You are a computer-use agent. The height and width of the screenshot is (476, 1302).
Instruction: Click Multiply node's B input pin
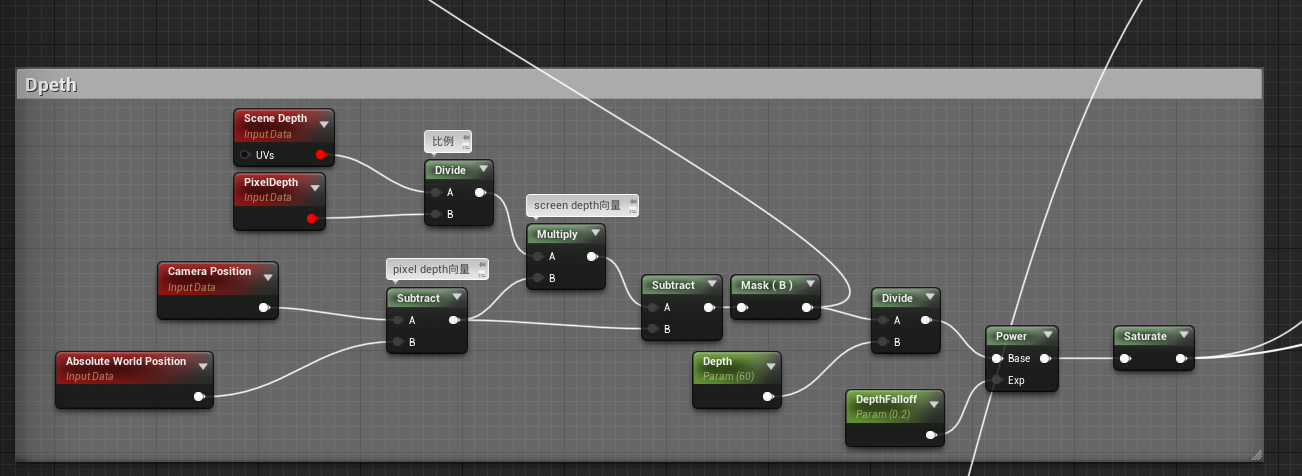pyautogui.click(x=538, y=278)
